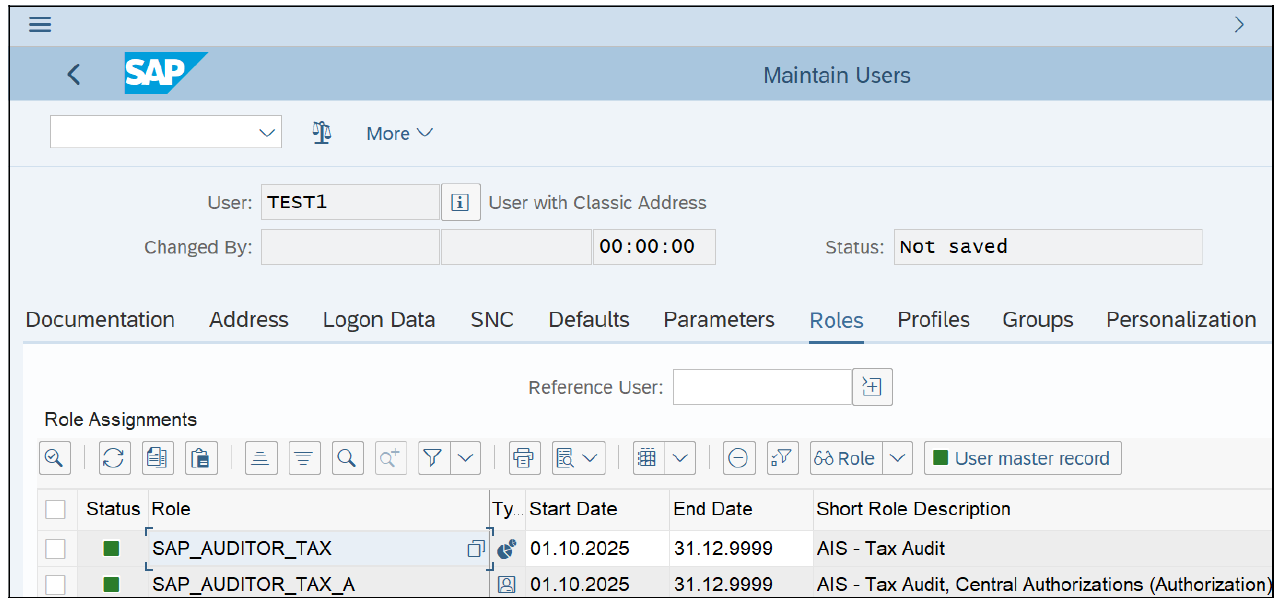Check the SAP_AUDITOR_TAX row checkbox
This screenshot has height=605, width=1283.
[x=56, y=548]
